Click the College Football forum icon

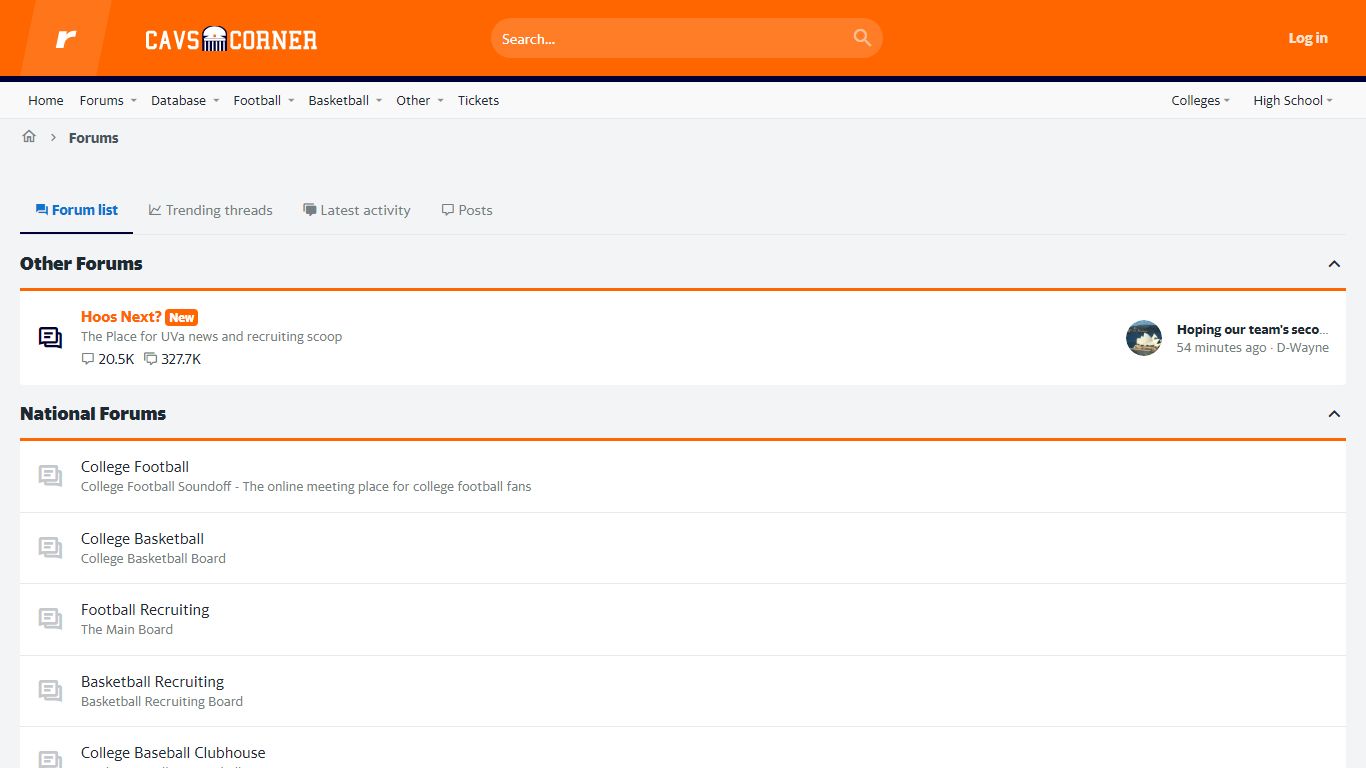pos(50,476)
